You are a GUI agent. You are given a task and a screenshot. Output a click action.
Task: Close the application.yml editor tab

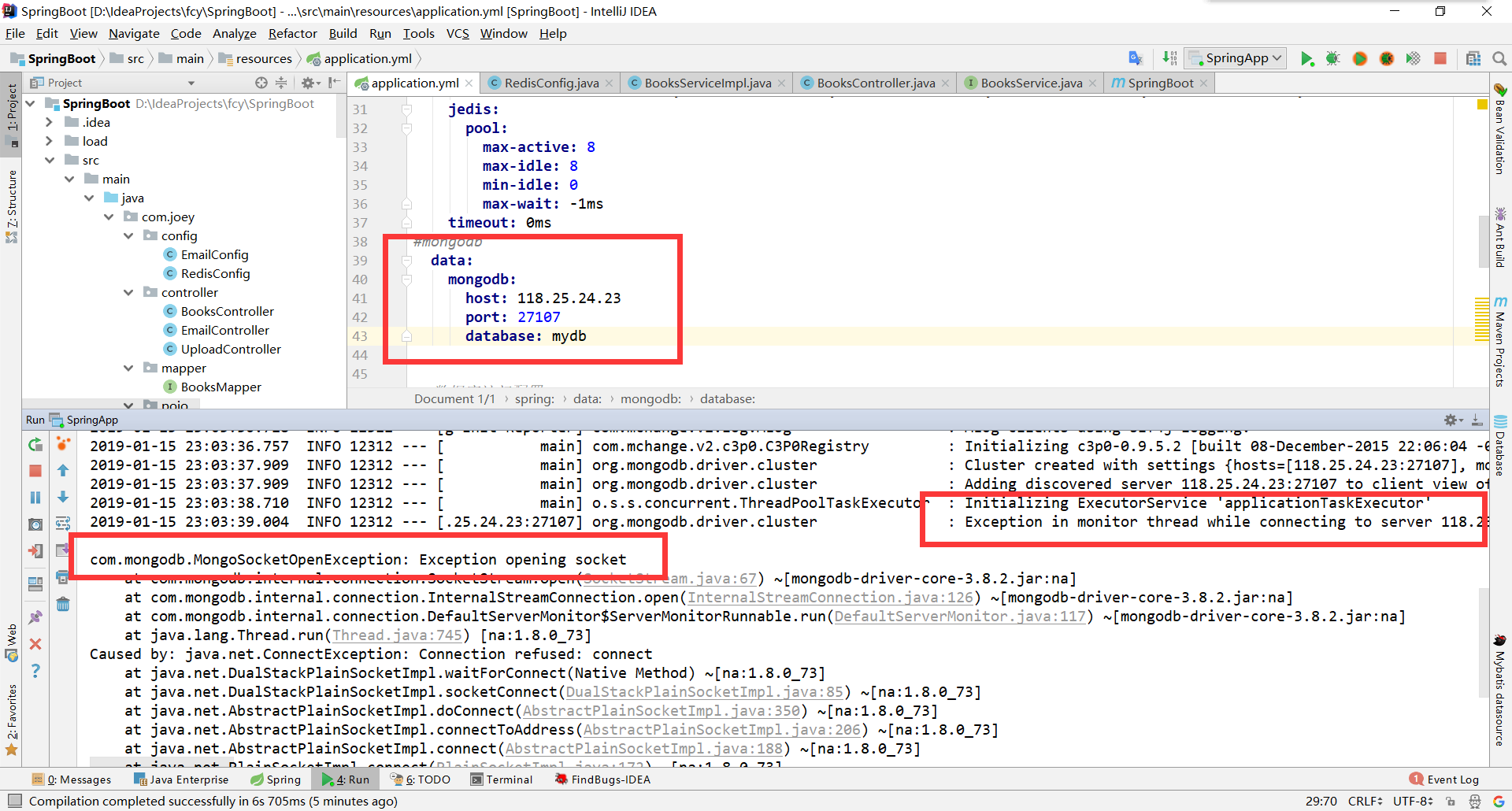click(x=469, y=83)
